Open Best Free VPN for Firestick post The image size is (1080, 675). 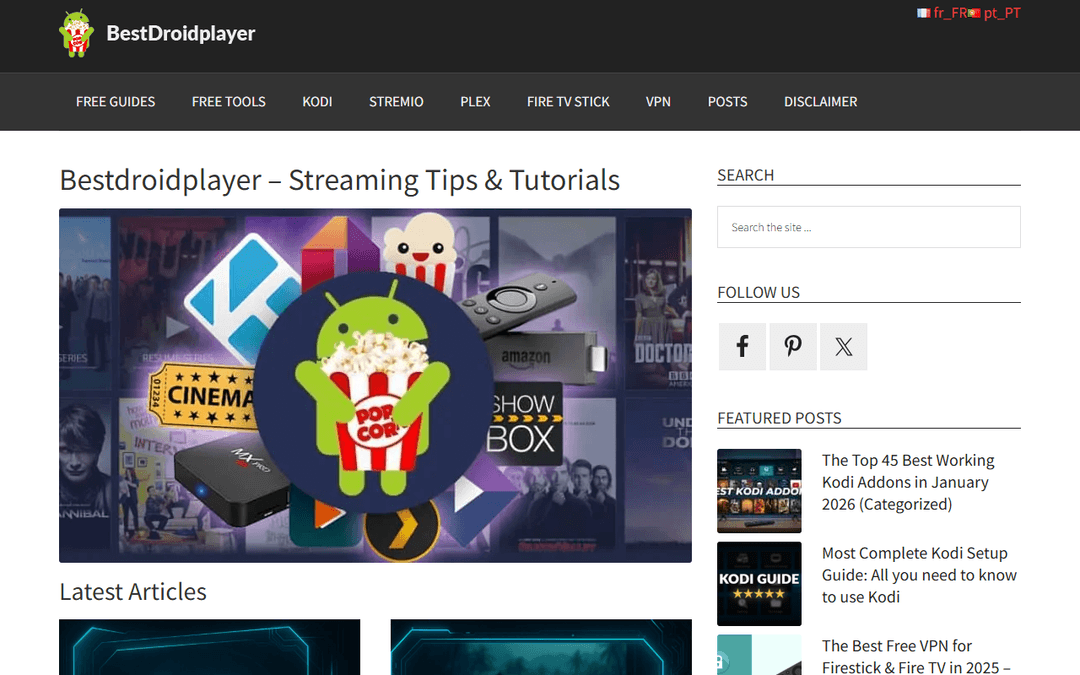[x=916, y=656]
